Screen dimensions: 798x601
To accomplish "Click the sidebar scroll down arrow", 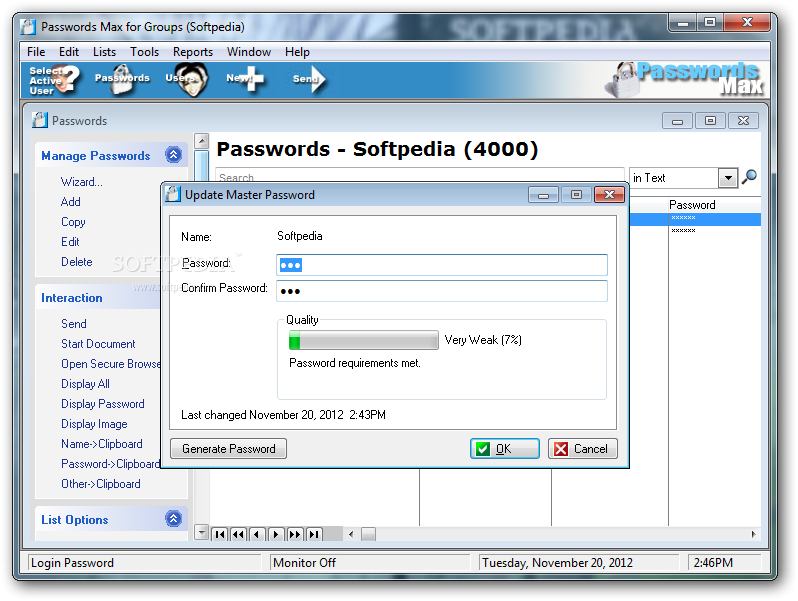I will pyautogui.click(x=202, y=533).
